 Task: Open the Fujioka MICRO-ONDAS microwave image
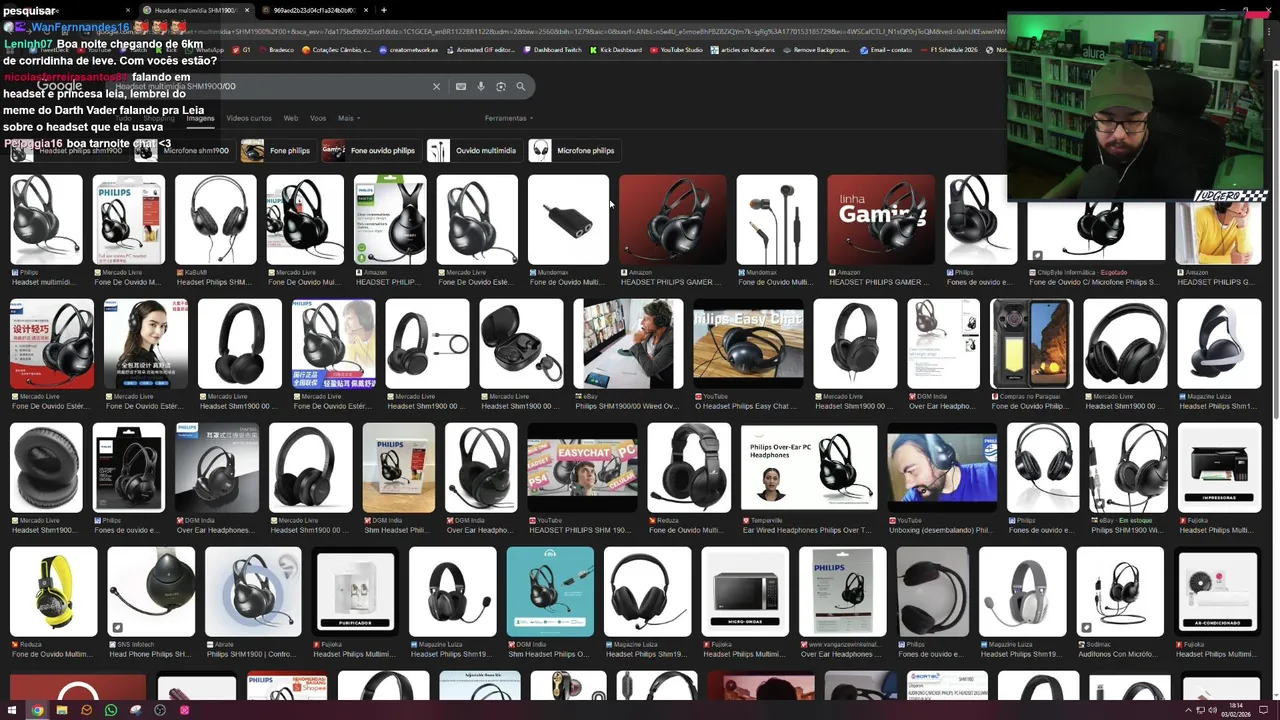point(745,592)
